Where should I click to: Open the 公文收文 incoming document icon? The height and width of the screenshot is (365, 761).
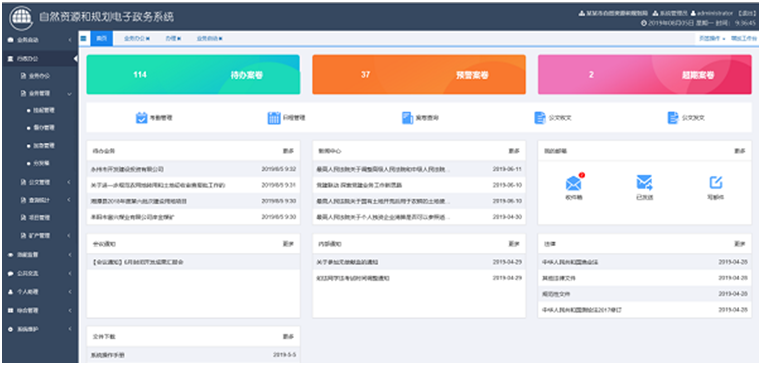click(x=540, y=118)
